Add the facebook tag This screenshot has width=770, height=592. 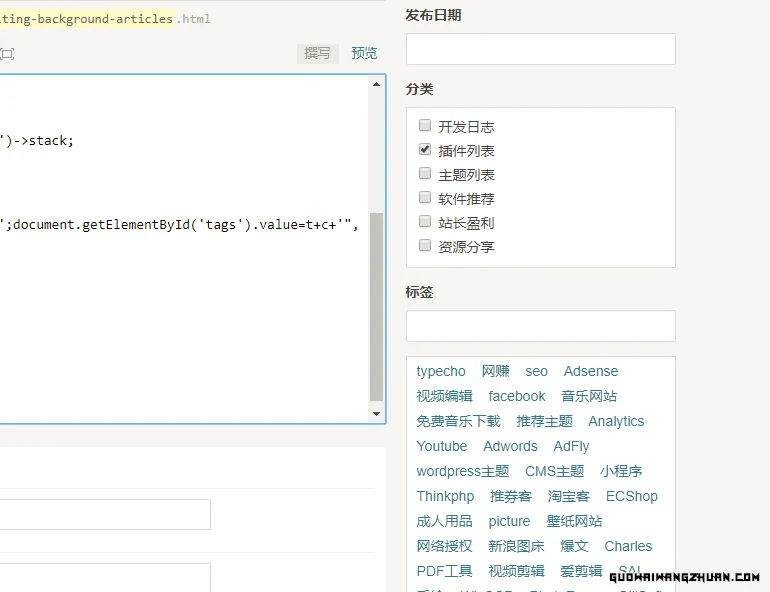517,396
